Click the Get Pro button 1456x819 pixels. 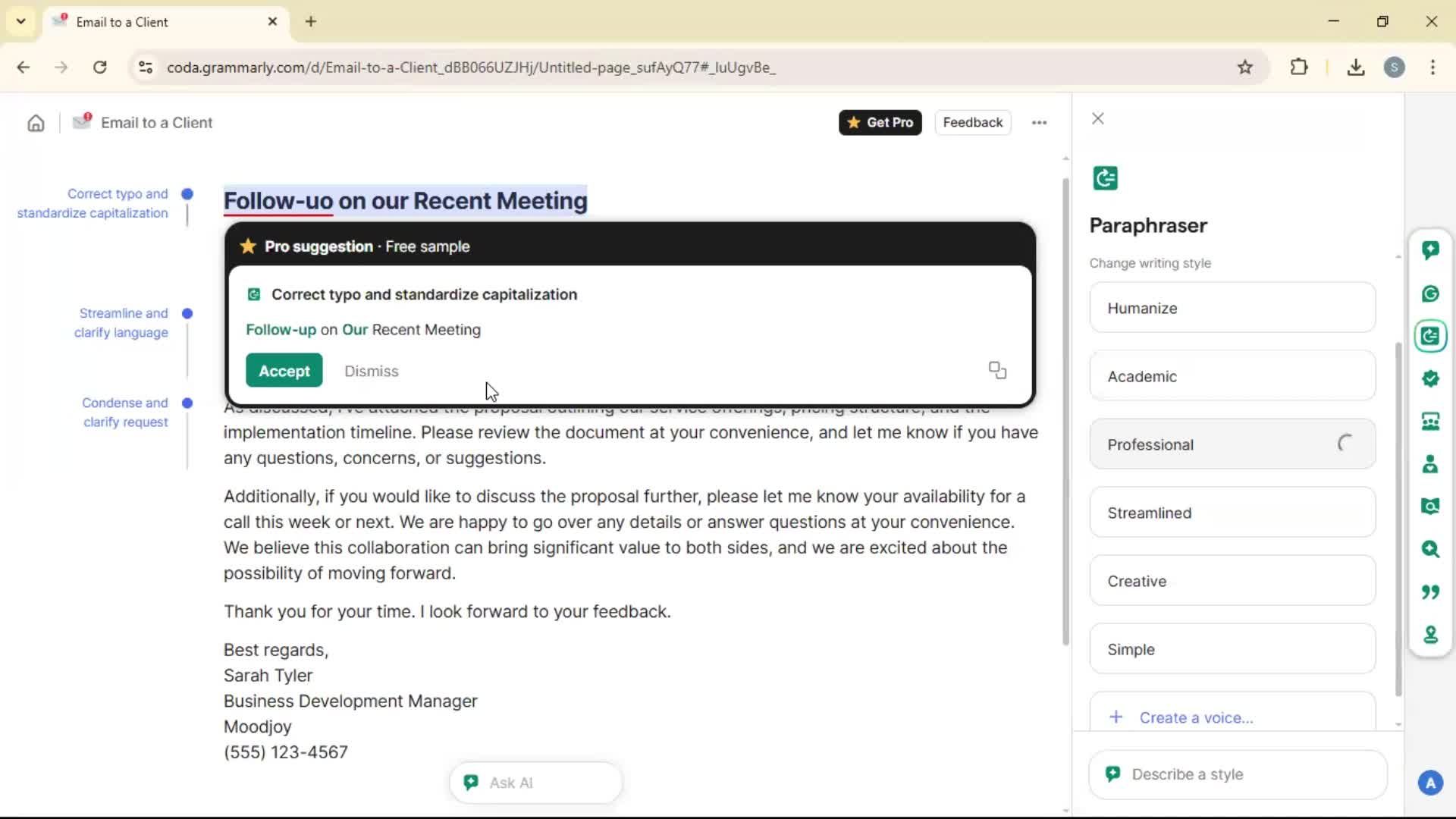click(880, 123)
